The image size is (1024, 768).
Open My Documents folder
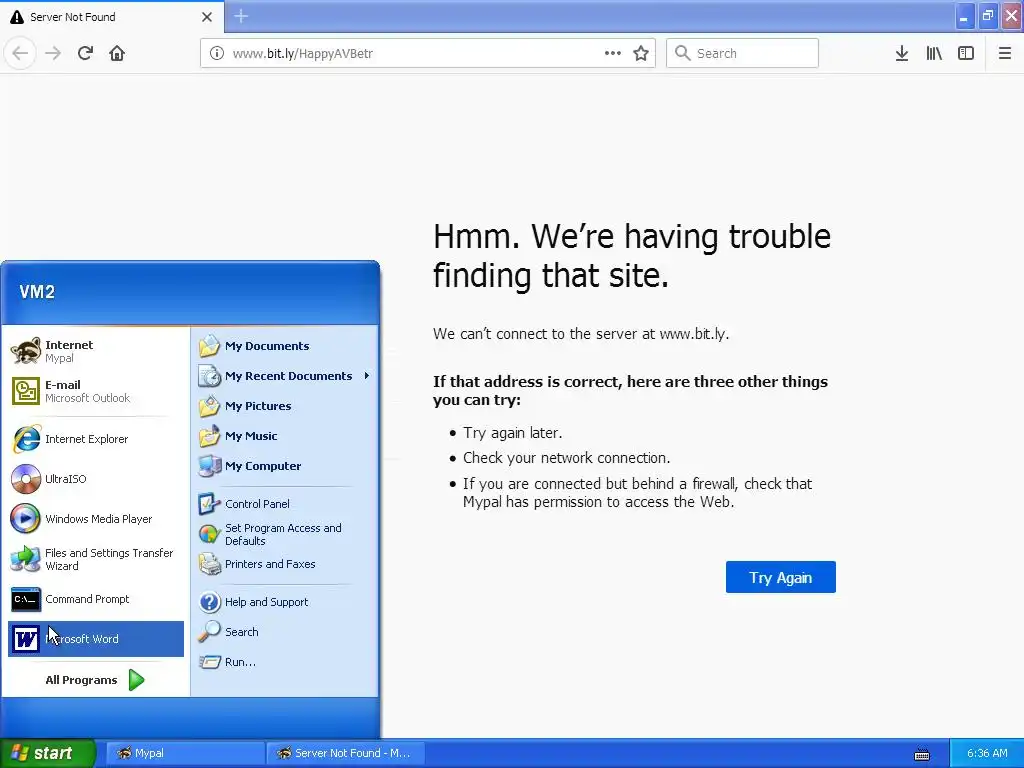point(284,345)
